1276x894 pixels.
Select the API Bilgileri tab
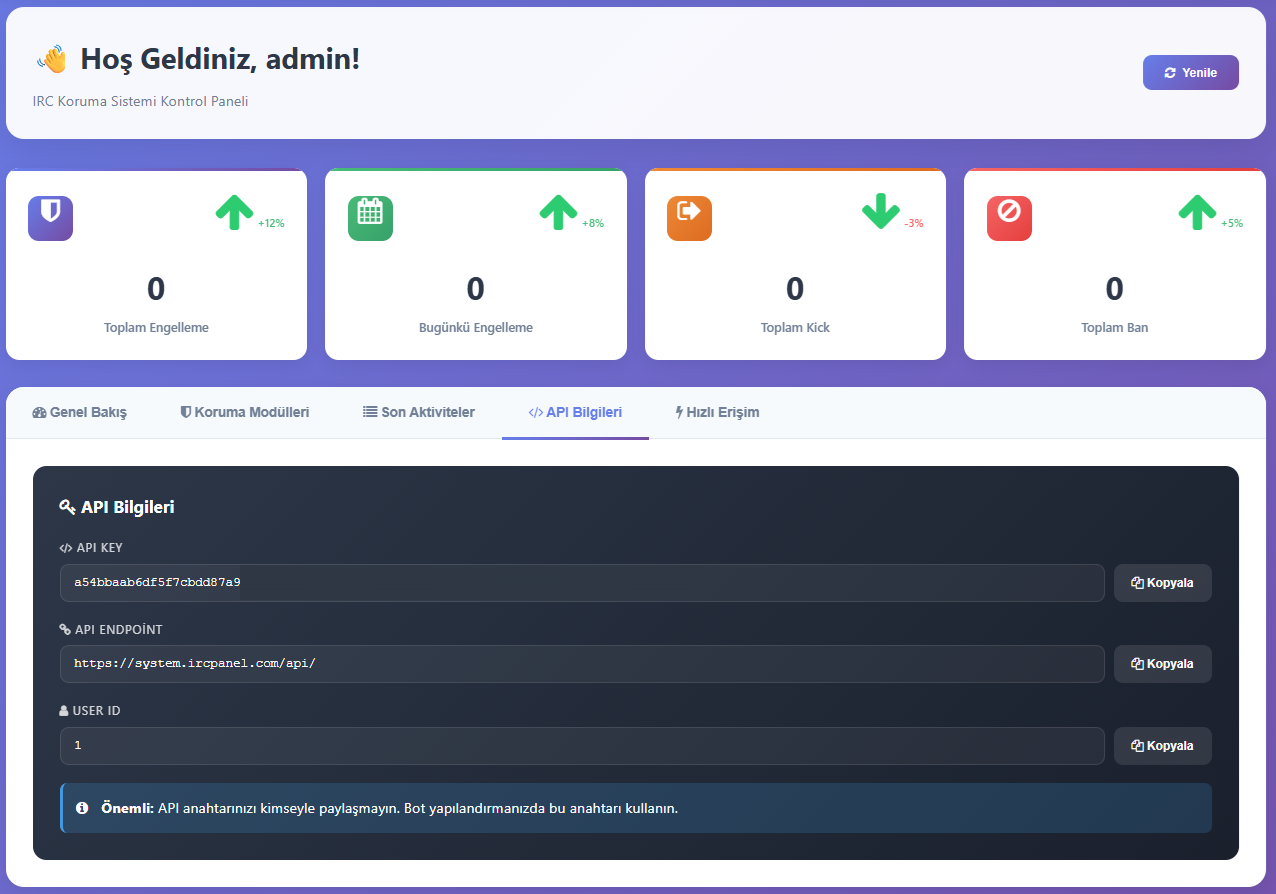[x=575, y=412]
